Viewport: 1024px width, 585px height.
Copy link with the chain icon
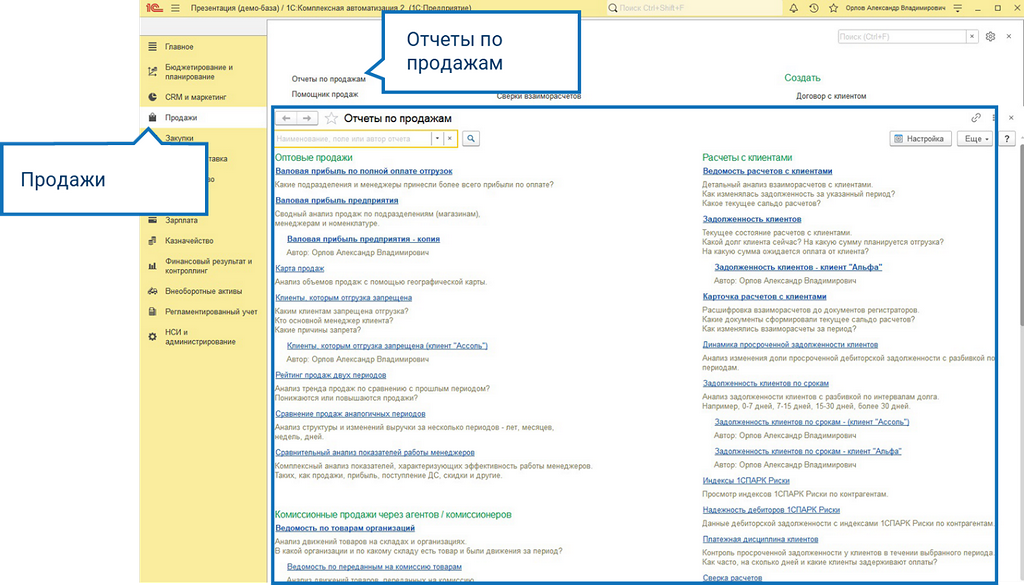[x=976, y=118]
